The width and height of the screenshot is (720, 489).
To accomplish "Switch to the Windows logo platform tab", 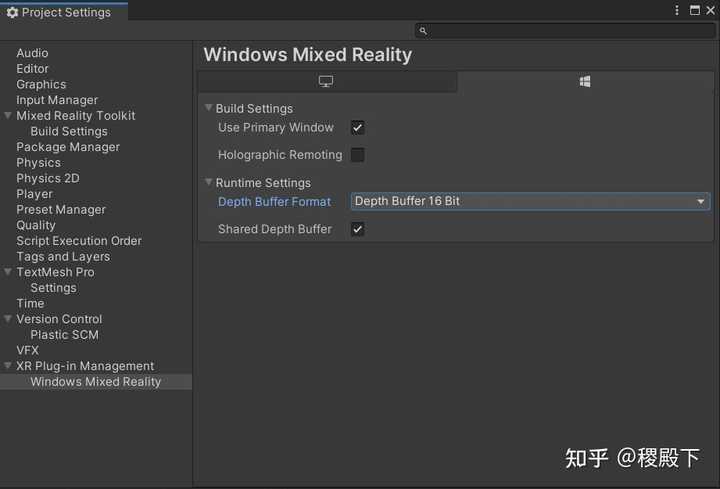I will coord(585,82).
